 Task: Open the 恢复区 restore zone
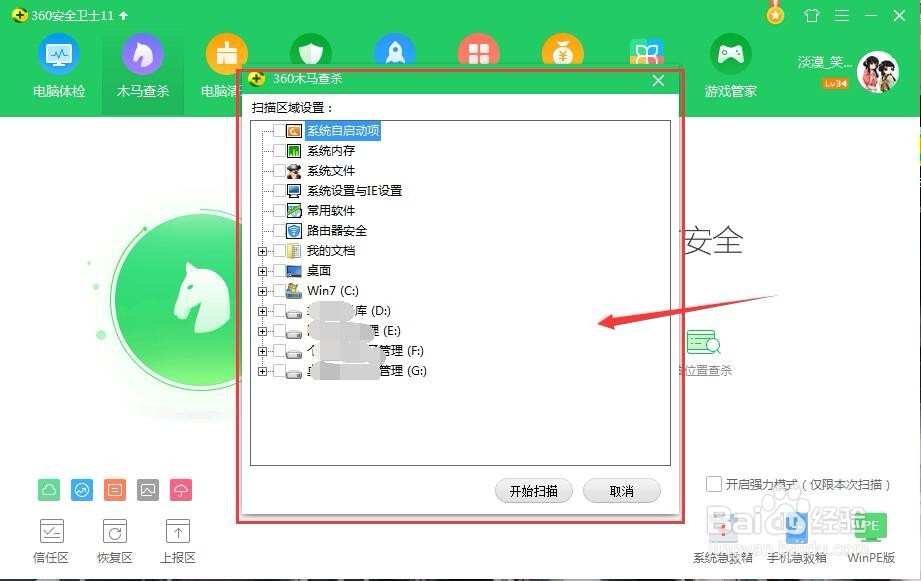115,542
